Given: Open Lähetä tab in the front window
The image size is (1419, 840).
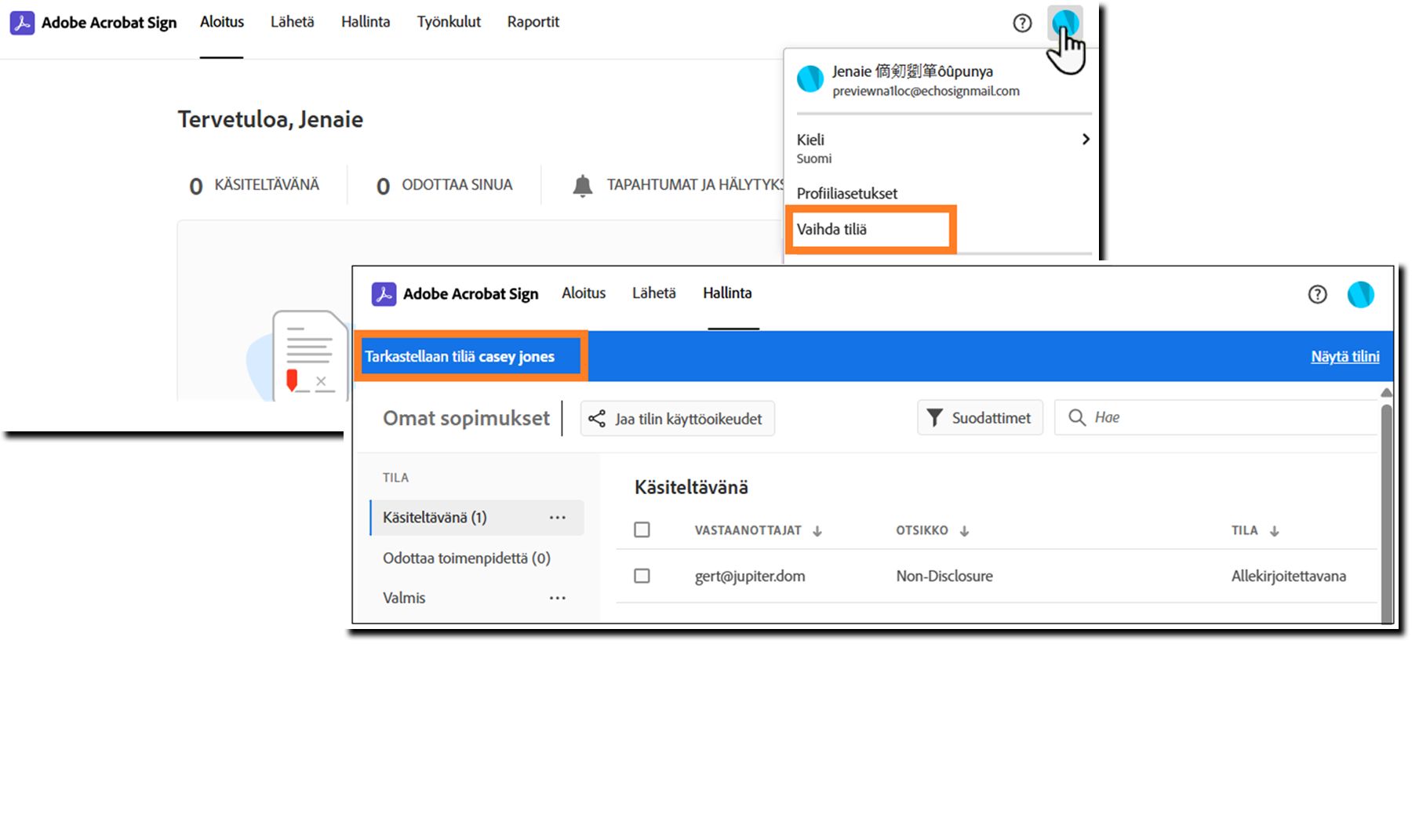Looking at the screenshot, I should click(x=654, y=293).
